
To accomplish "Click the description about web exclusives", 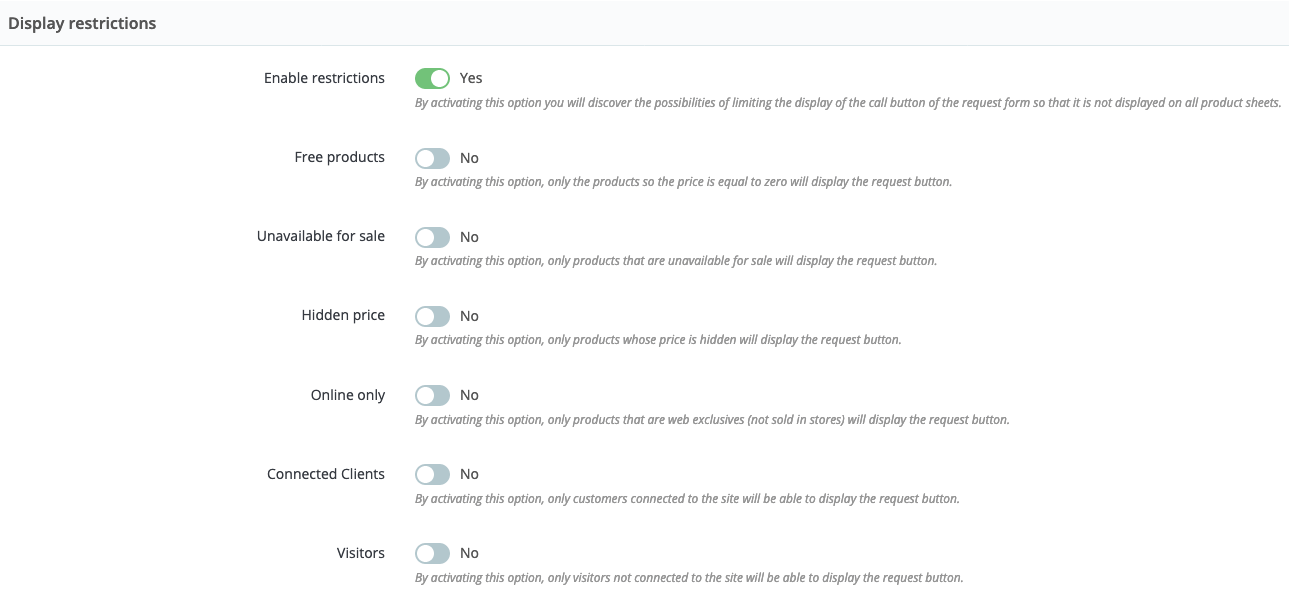I will tap(712, 420).
